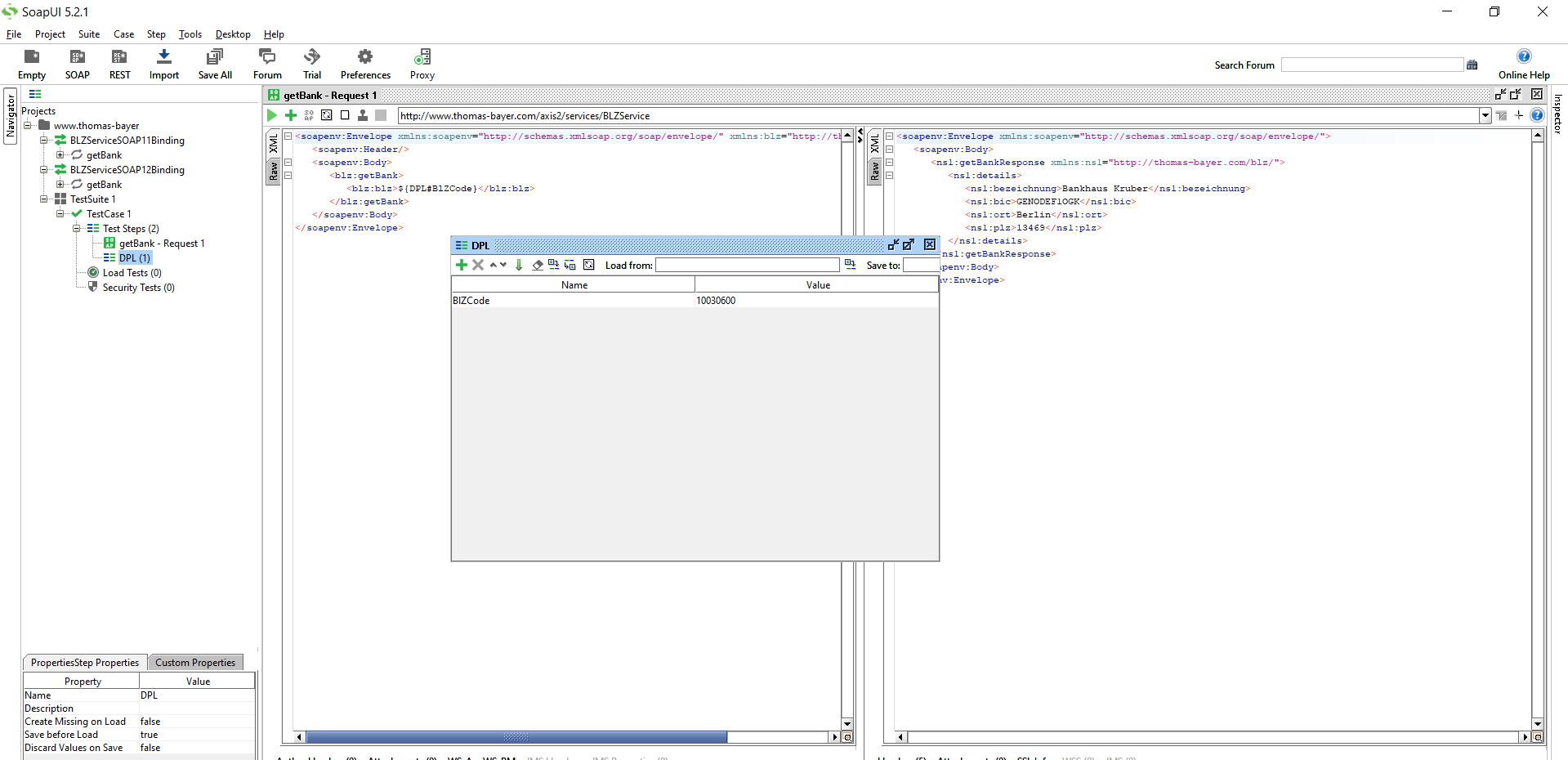Collapse TestCase 1 node
The image size is (1568, 760).
coord(60,214)
